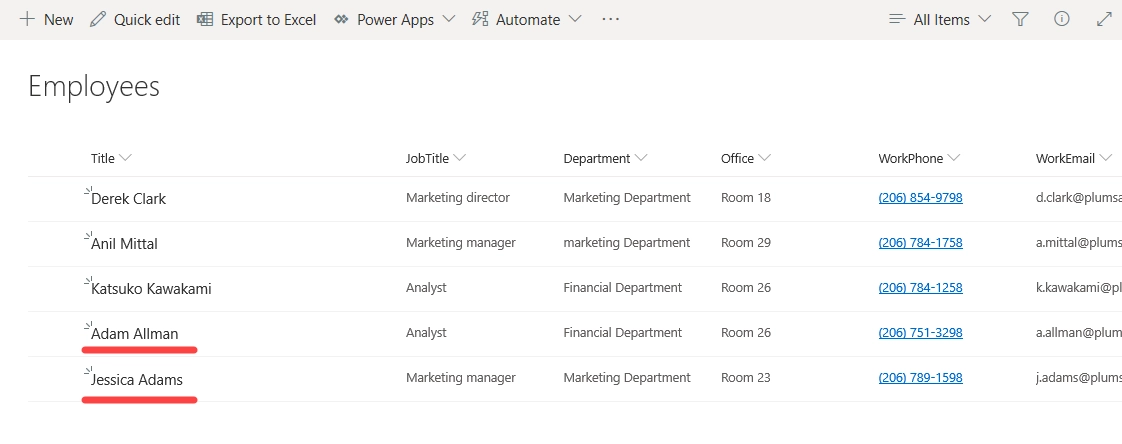This screenshot has height=444, width=1122.
Task: Open the WorkEmail column header menu
Action: click(1073, 158)
